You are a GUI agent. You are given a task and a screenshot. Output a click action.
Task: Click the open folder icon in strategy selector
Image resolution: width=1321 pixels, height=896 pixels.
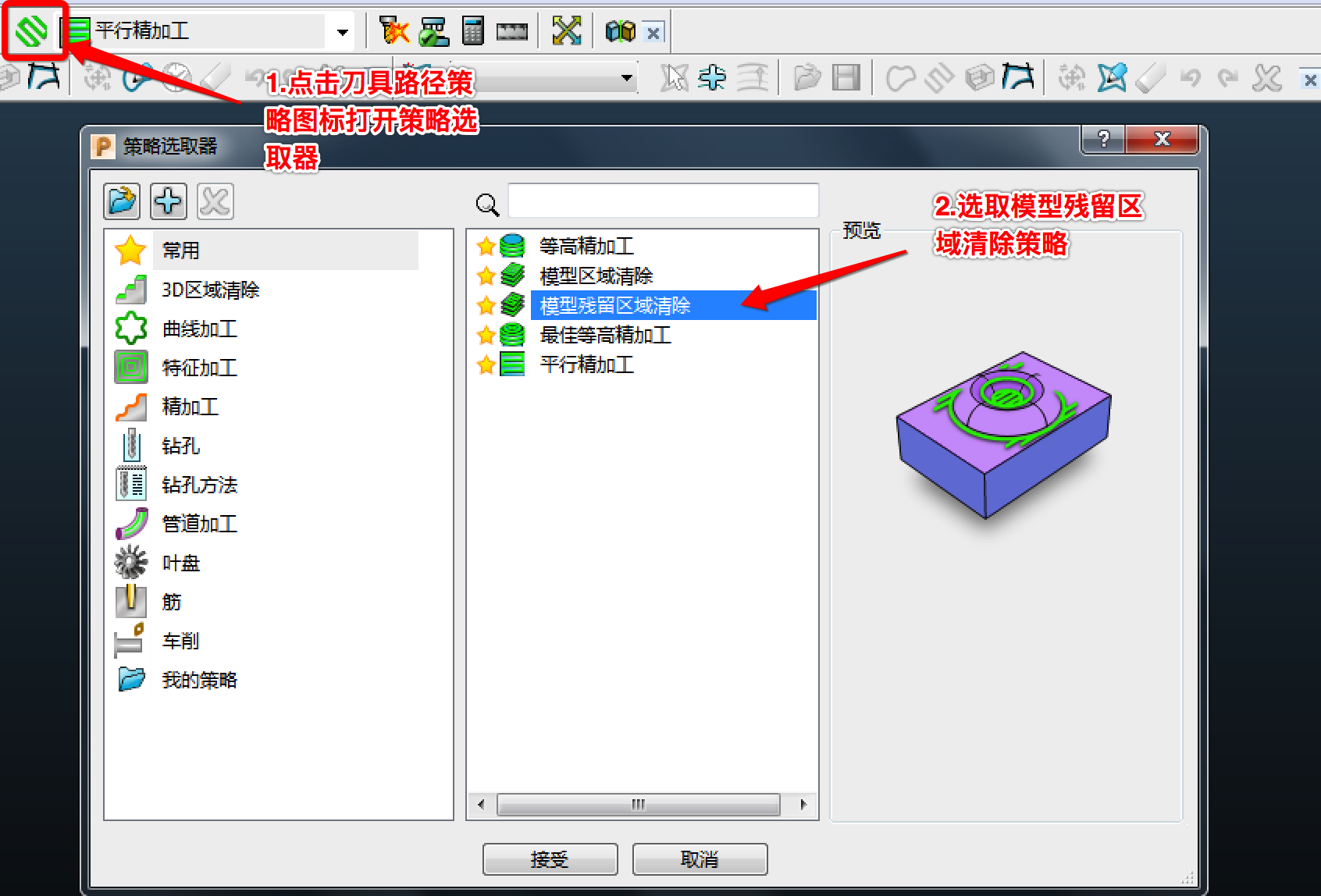(x=122, y=201)
